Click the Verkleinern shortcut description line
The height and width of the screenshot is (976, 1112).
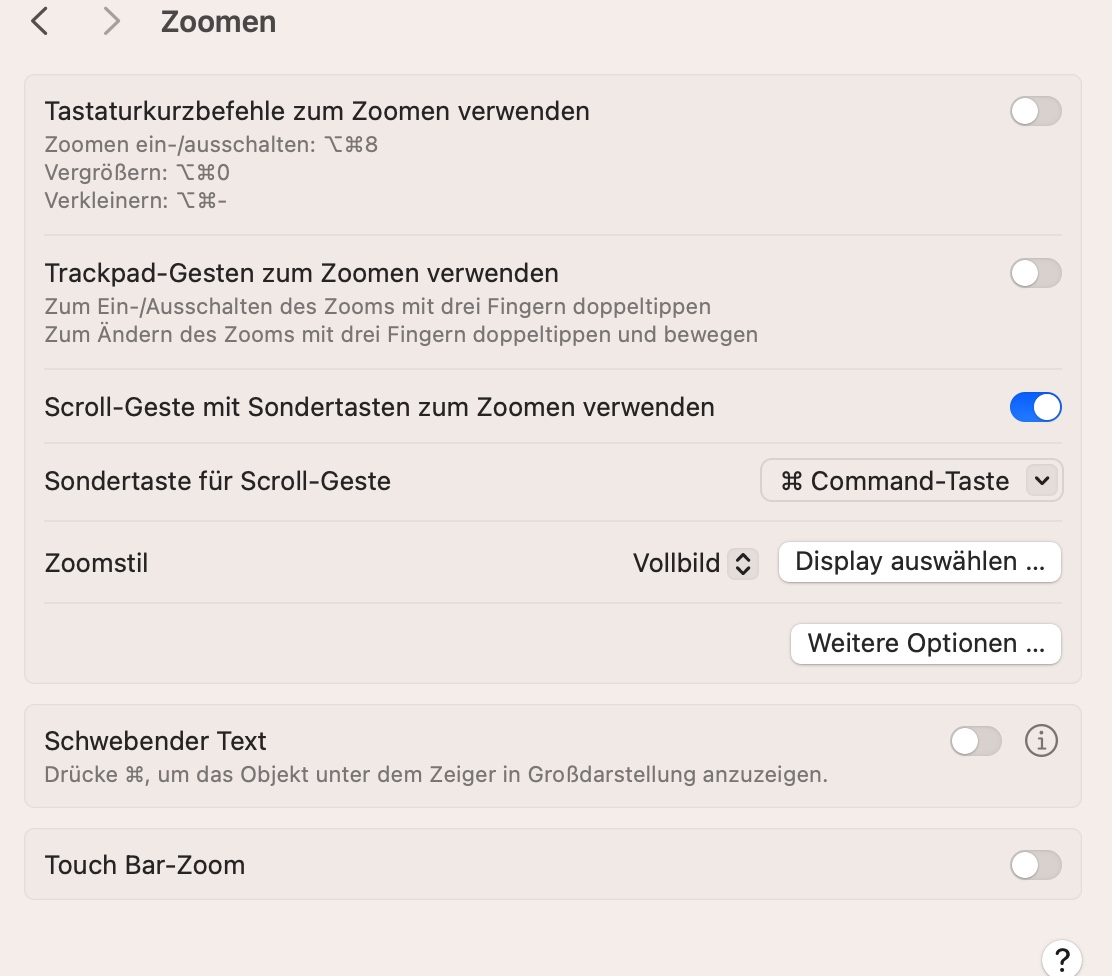click(135, 200)
